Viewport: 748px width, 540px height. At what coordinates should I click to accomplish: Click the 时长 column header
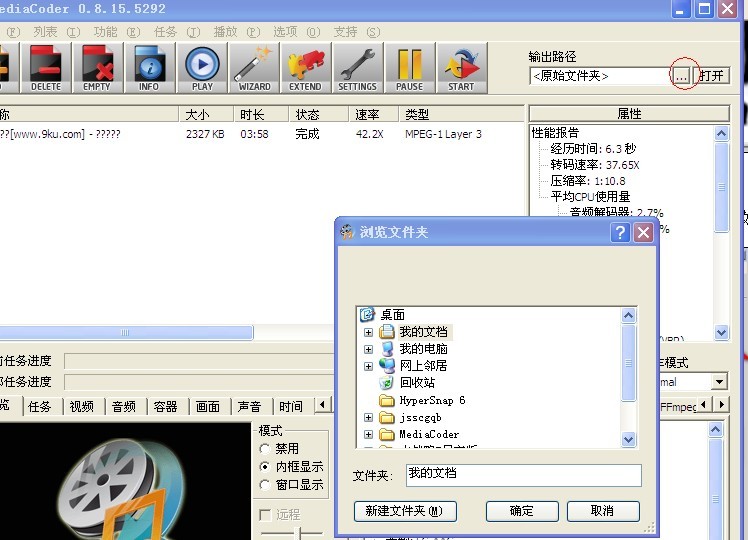(x=261, y=114)
